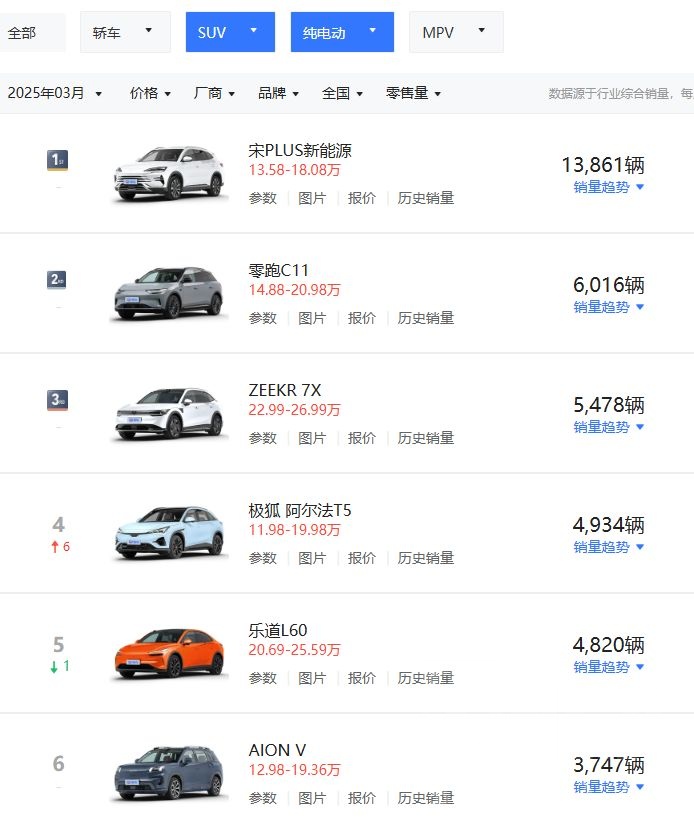The image size is (694, 829).
Task: Toggle the SUV filter
Action: tap(229, 32)
